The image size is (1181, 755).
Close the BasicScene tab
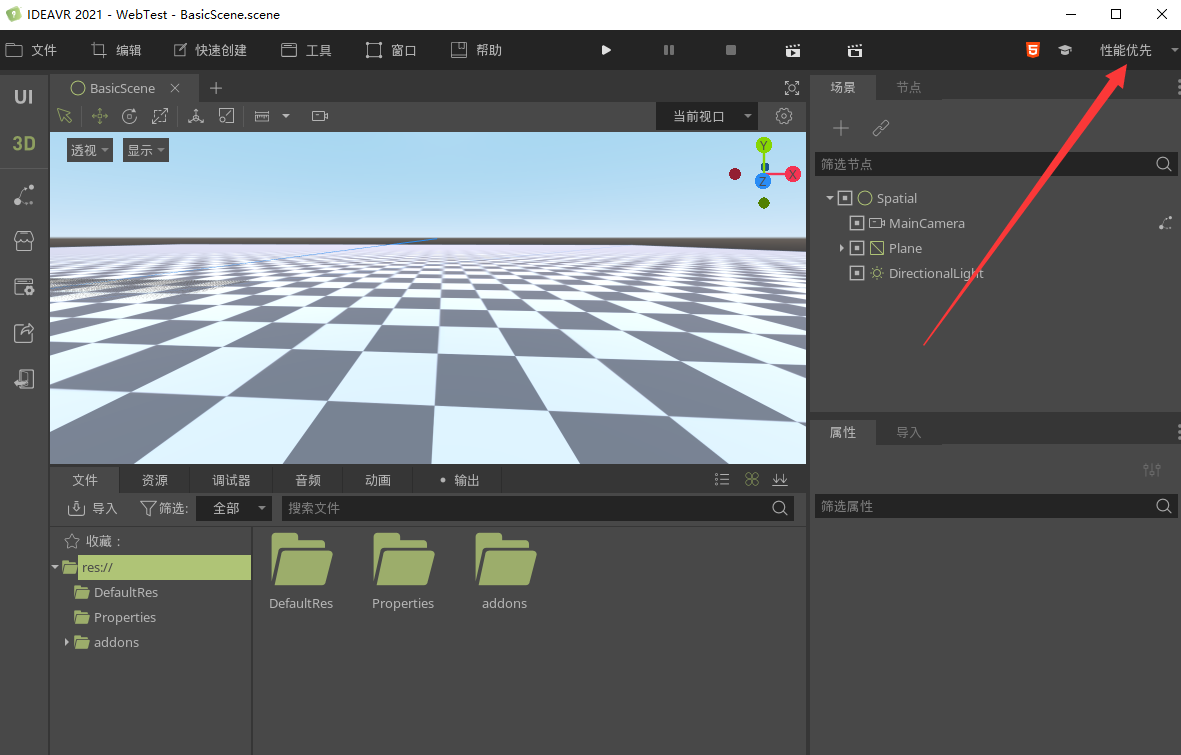click(175, 88)
